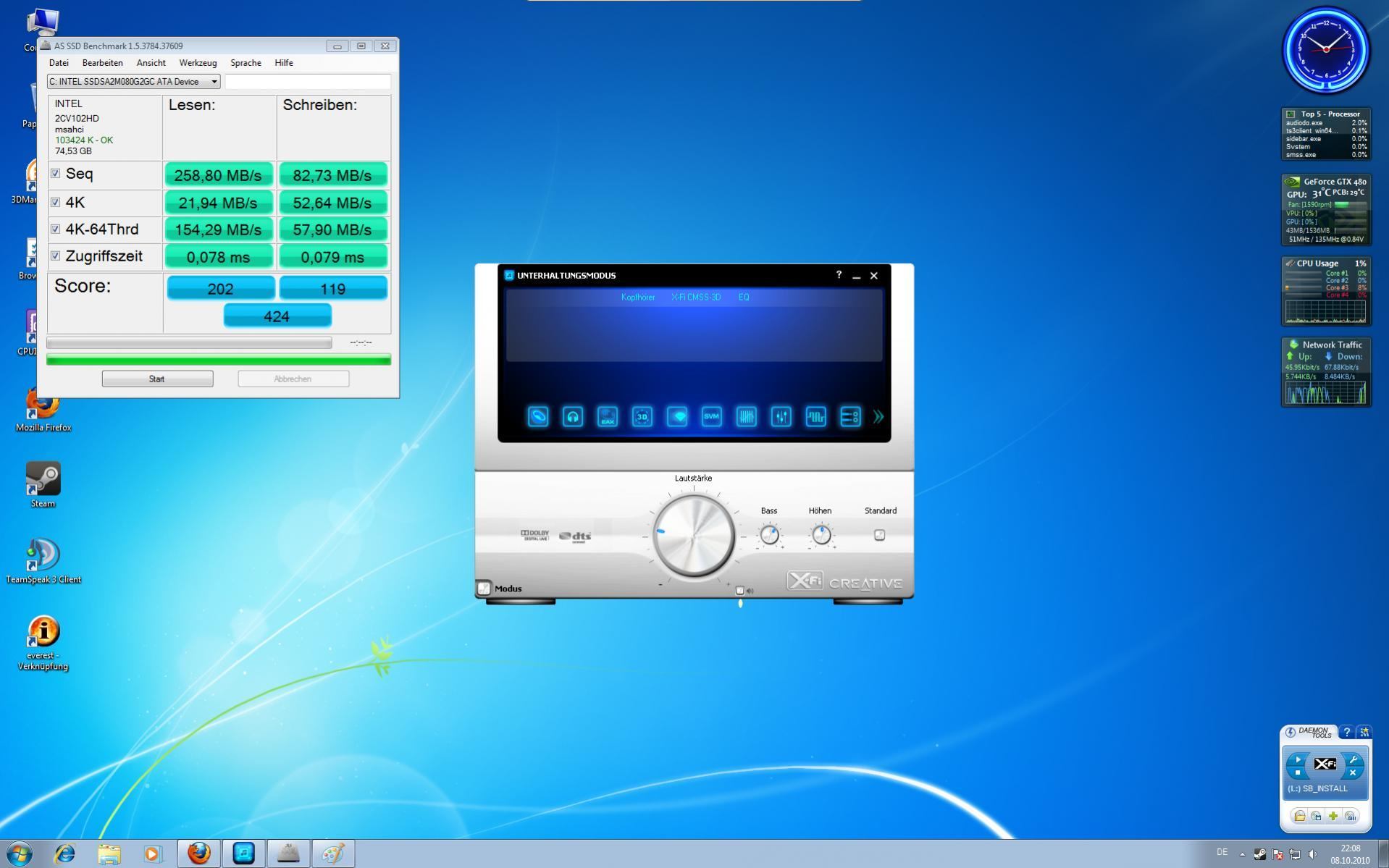Click the Lautstärke volume knob
The height and width of the screenshot is (868, 1389).
tap(694, 536)
